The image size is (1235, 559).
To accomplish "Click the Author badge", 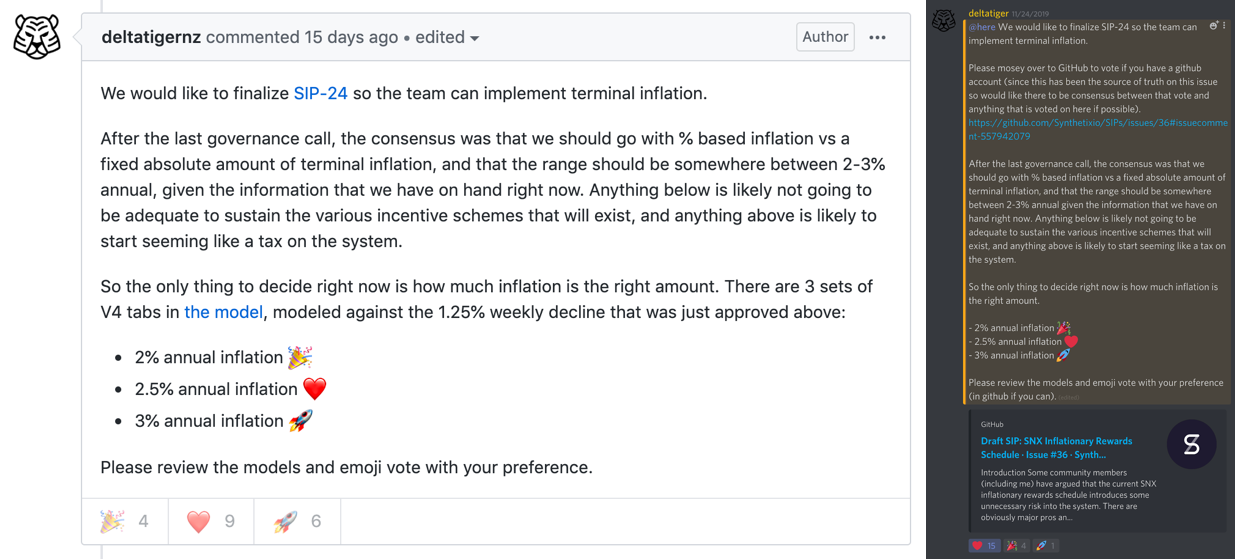I will click(x=825, y=37).
